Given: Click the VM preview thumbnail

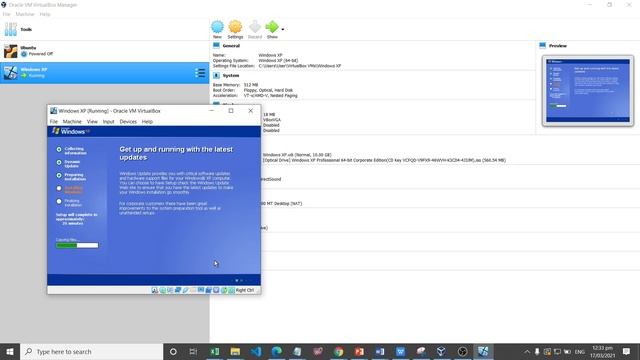Looking at the screenshot, I should pyautogui.click(x=588, y=91).
